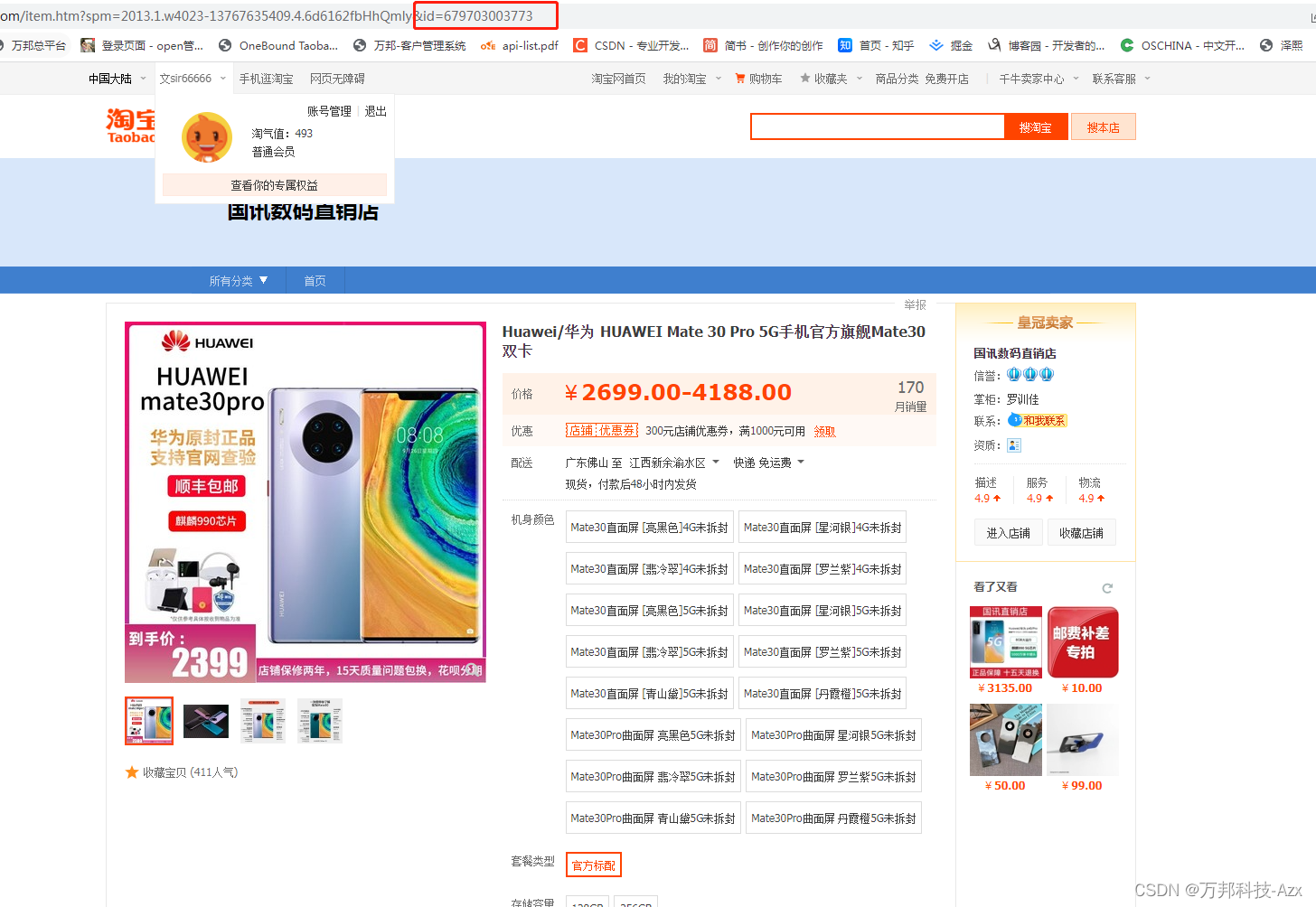Open the 万邦-客户管理系统 bookmark
1316x907 pixels.
(x=409, y=45)
